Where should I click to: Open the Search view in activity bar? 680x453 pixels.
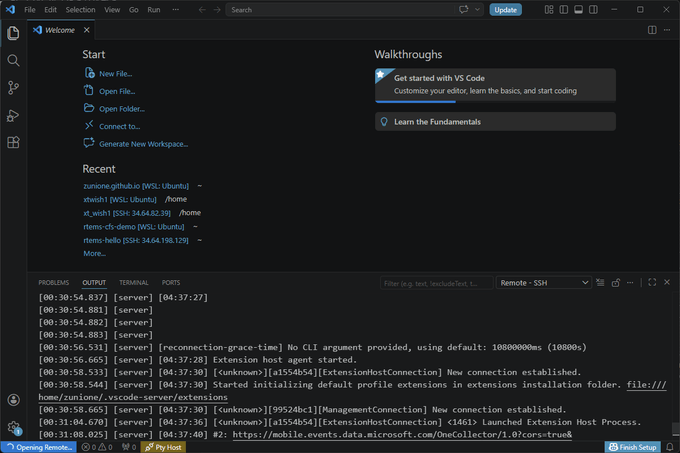coord(13,60)
